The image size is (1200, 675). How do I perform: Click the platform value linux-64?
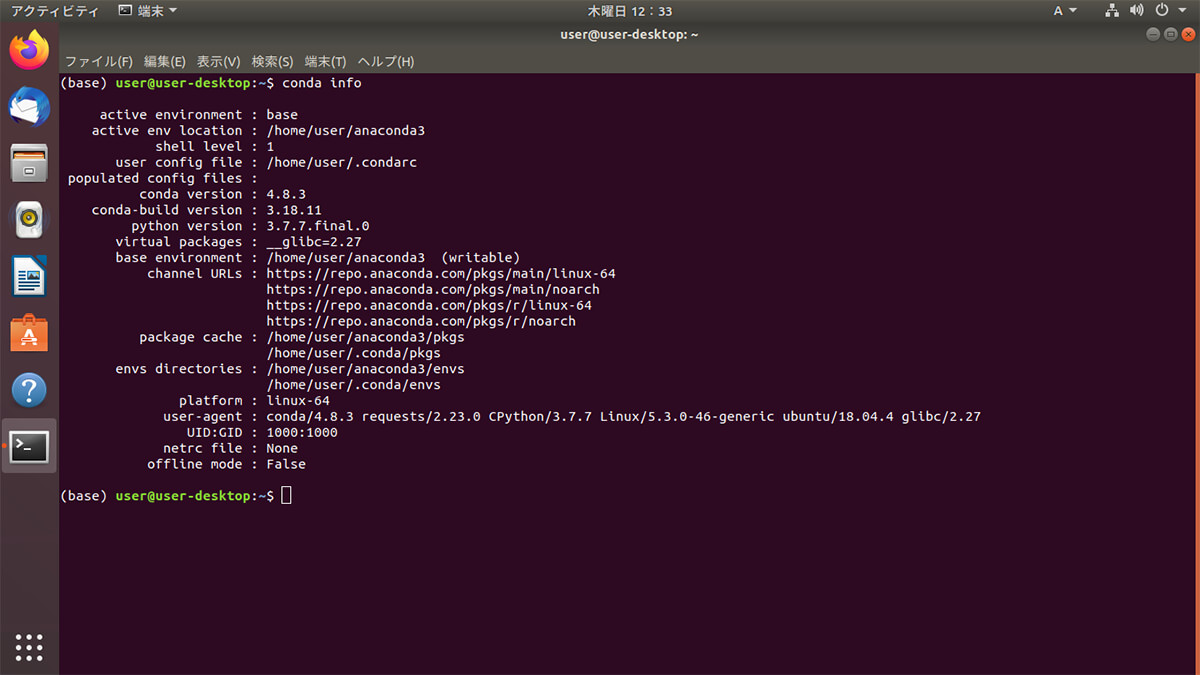[298, 401]
